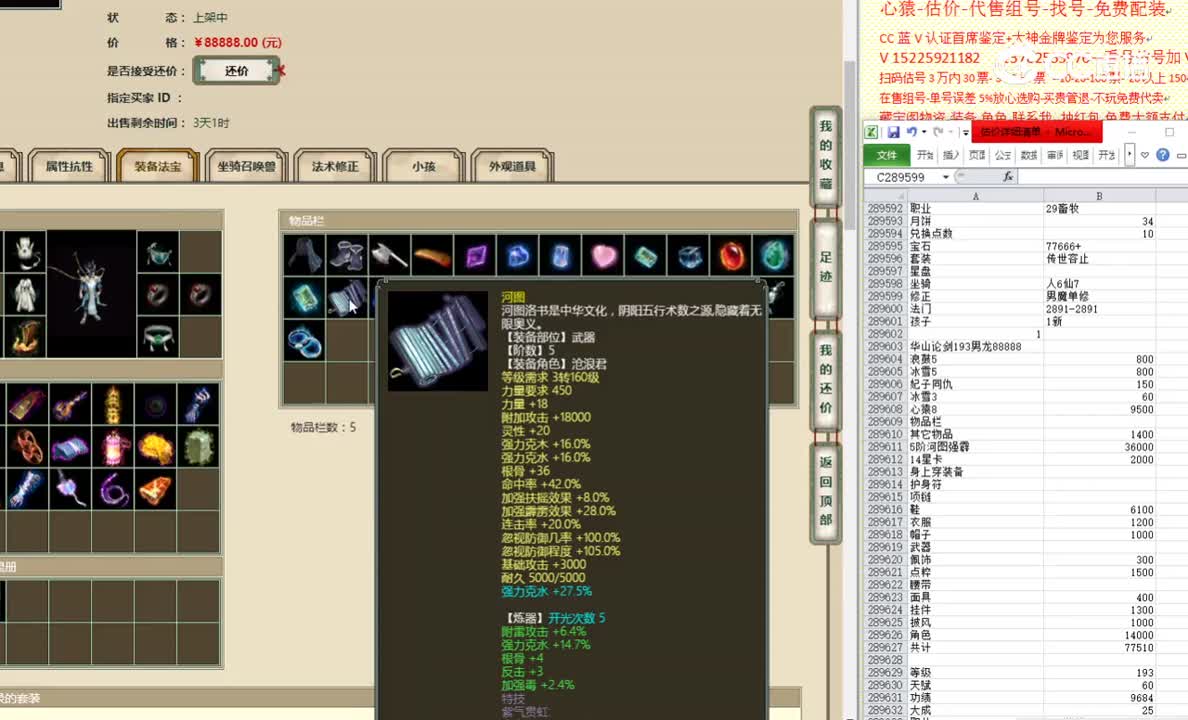Expand the Redo dropdown arrow in Excel

(950, 132)
